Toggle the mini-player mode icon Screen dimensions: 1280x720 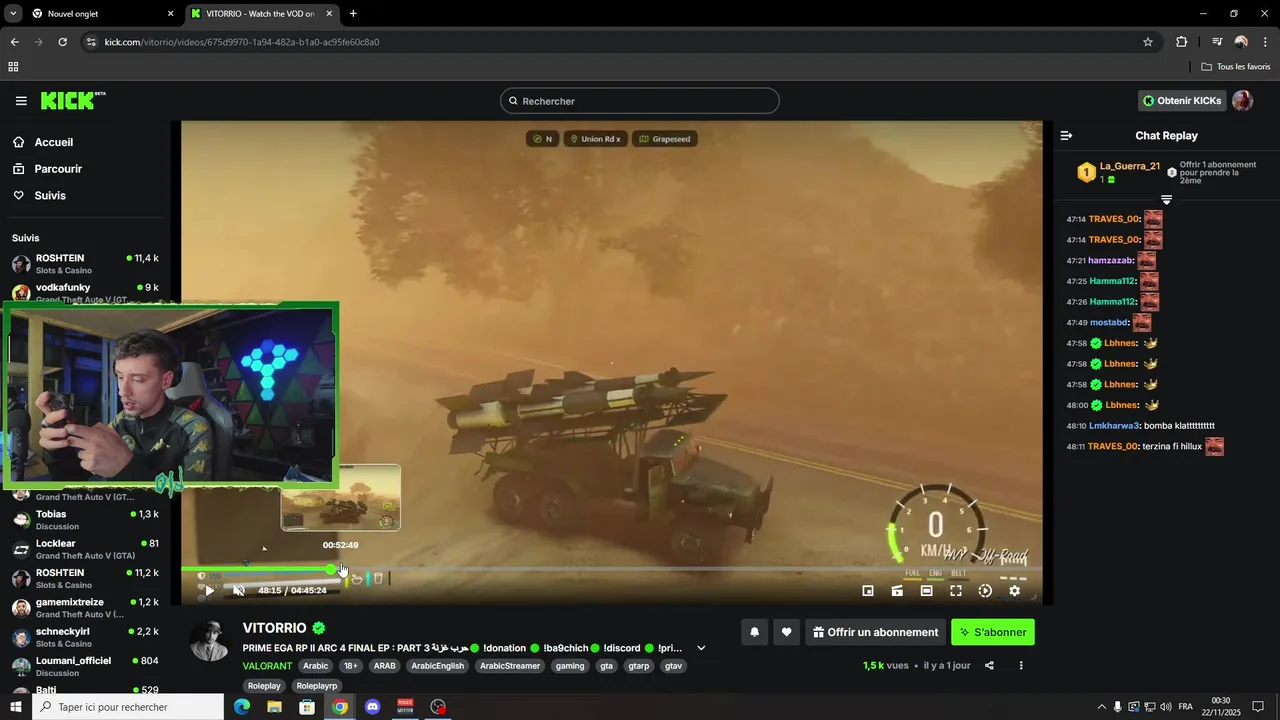point(868,591)
